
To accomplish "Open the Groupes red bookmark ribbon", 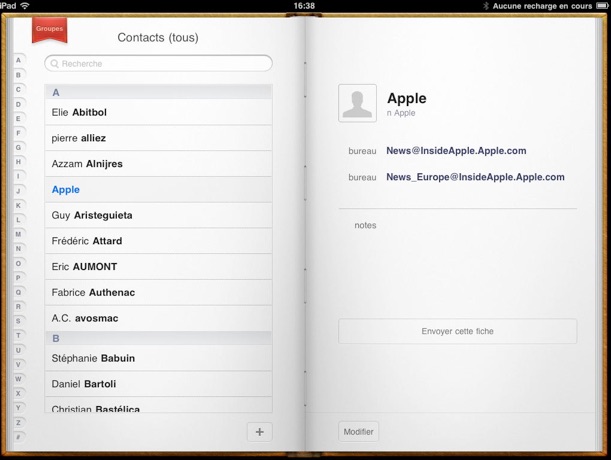I will pyautogui.click(x=49, y=30).
